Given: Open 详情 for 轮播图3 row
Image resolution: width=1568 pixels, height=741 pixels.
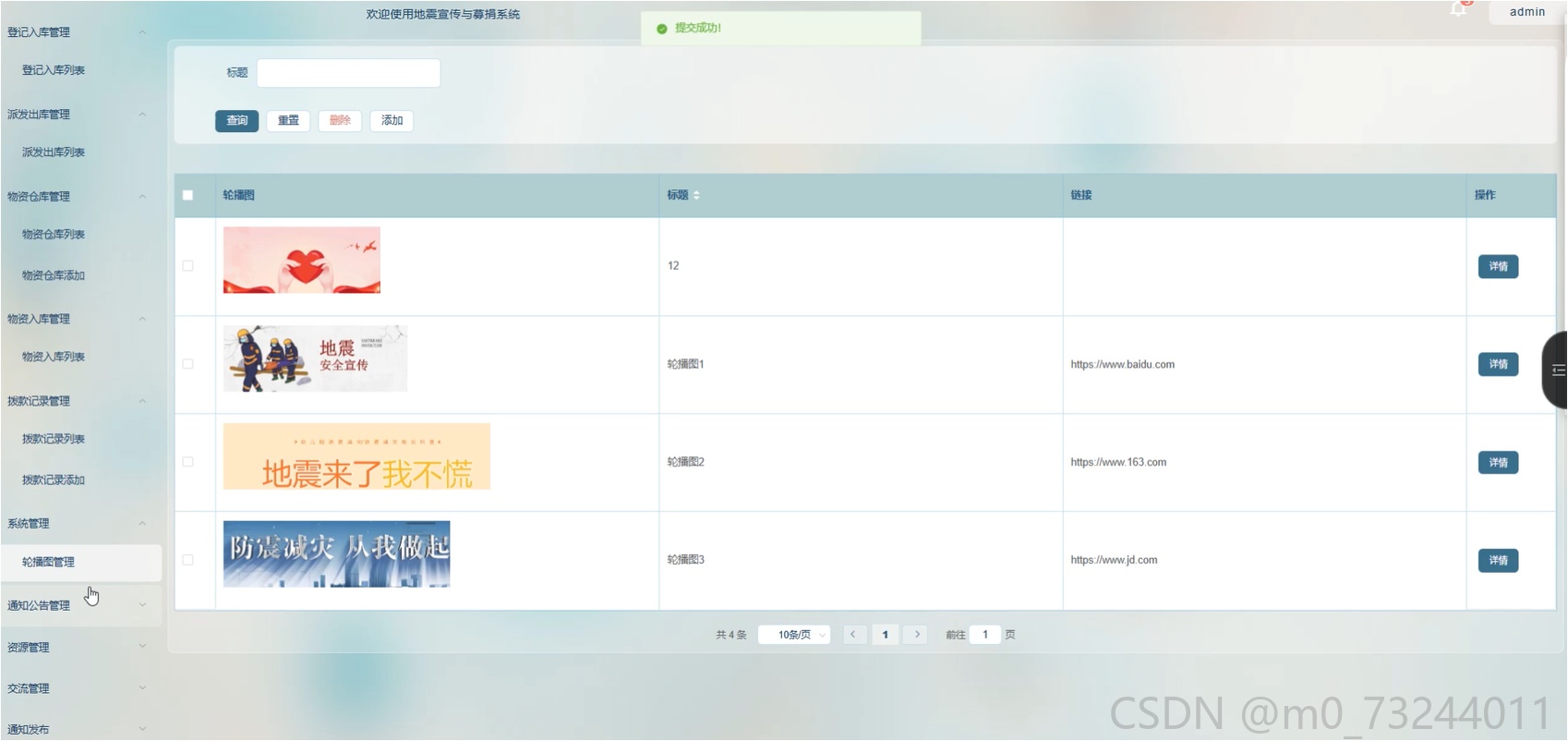Looking at the screenshot, I should 1498,561.
